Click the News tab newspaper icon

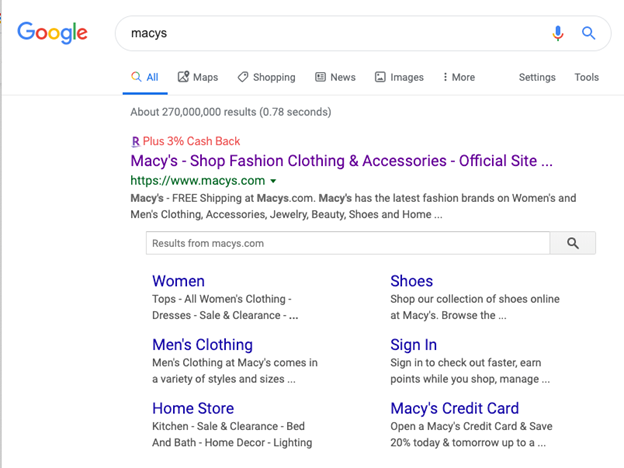pyautogui.click(x=320, y=77)
